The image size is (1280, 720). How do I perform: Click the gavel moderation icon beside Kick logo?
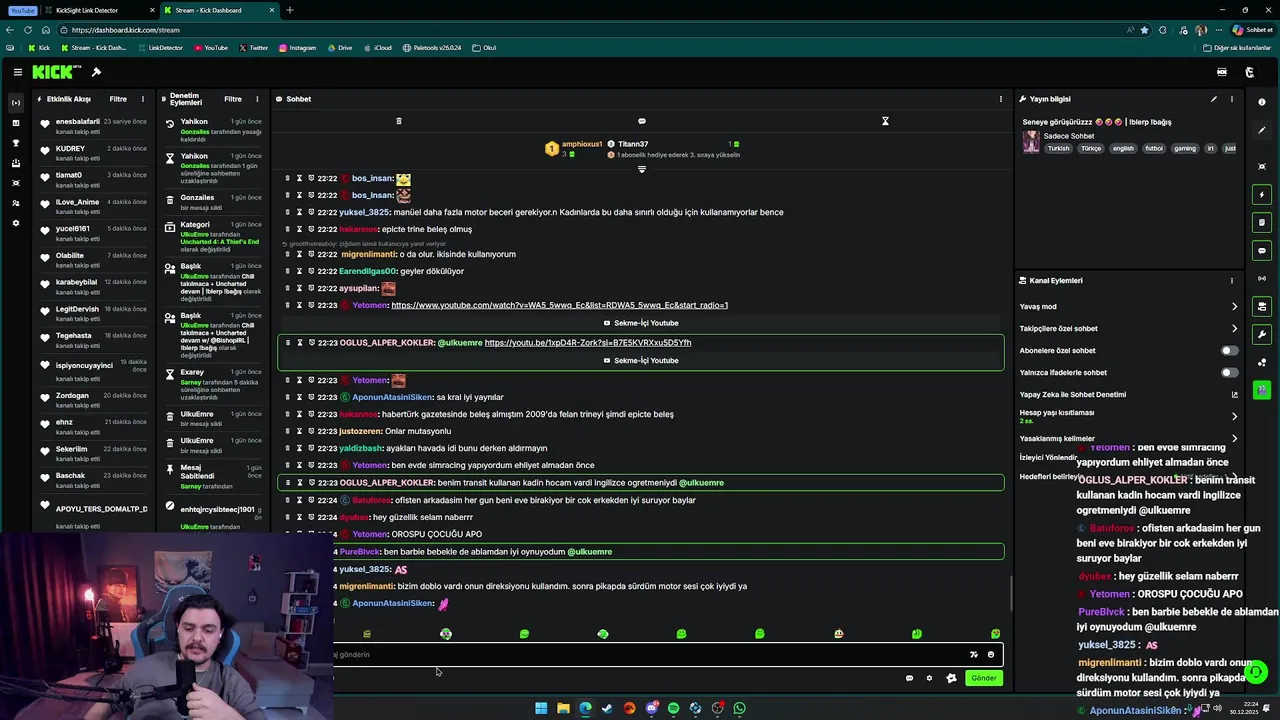click(x=96, y=72)
